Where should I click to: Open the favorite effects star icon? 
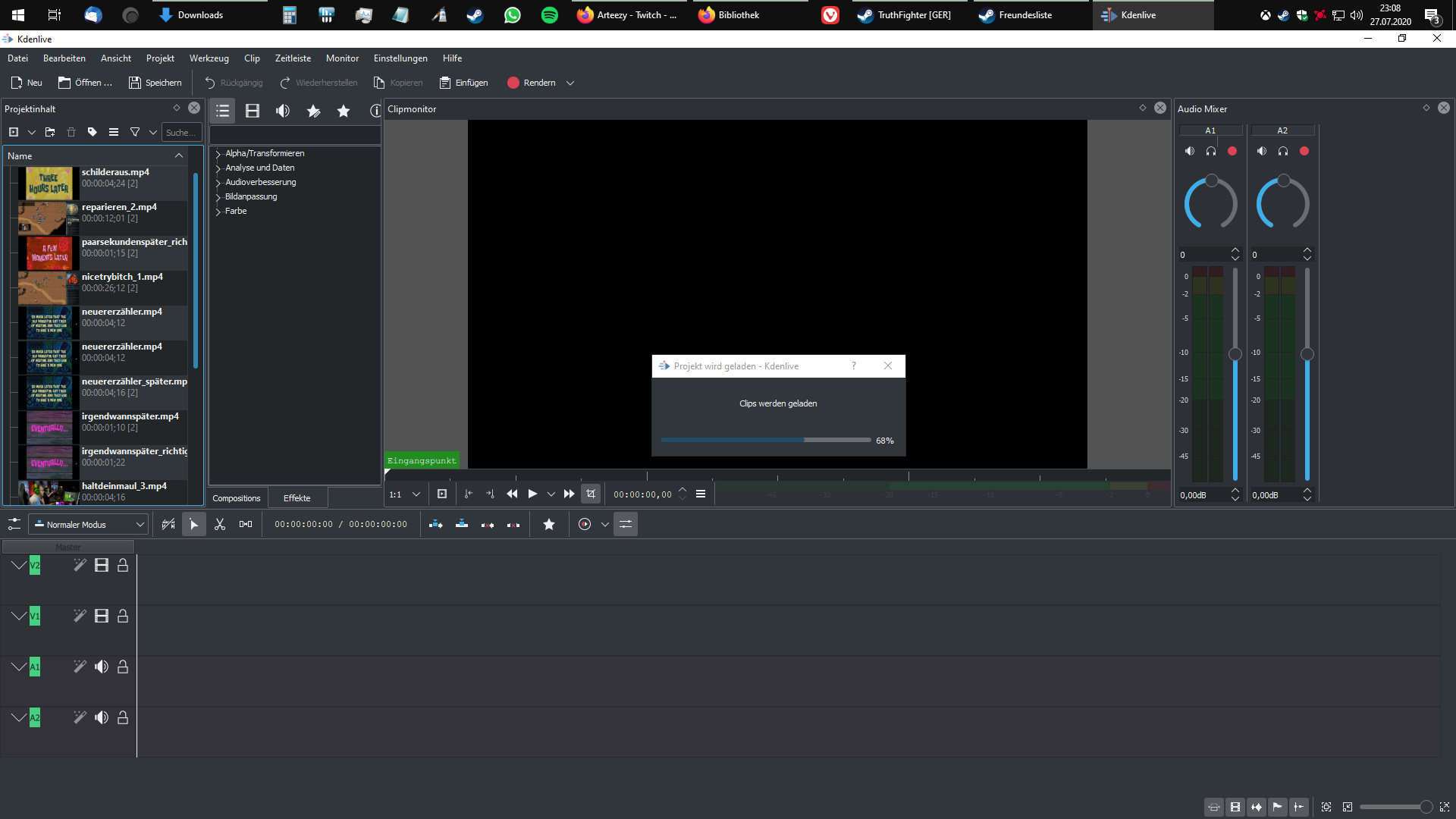pyautogui.click(x=344, y=111)
